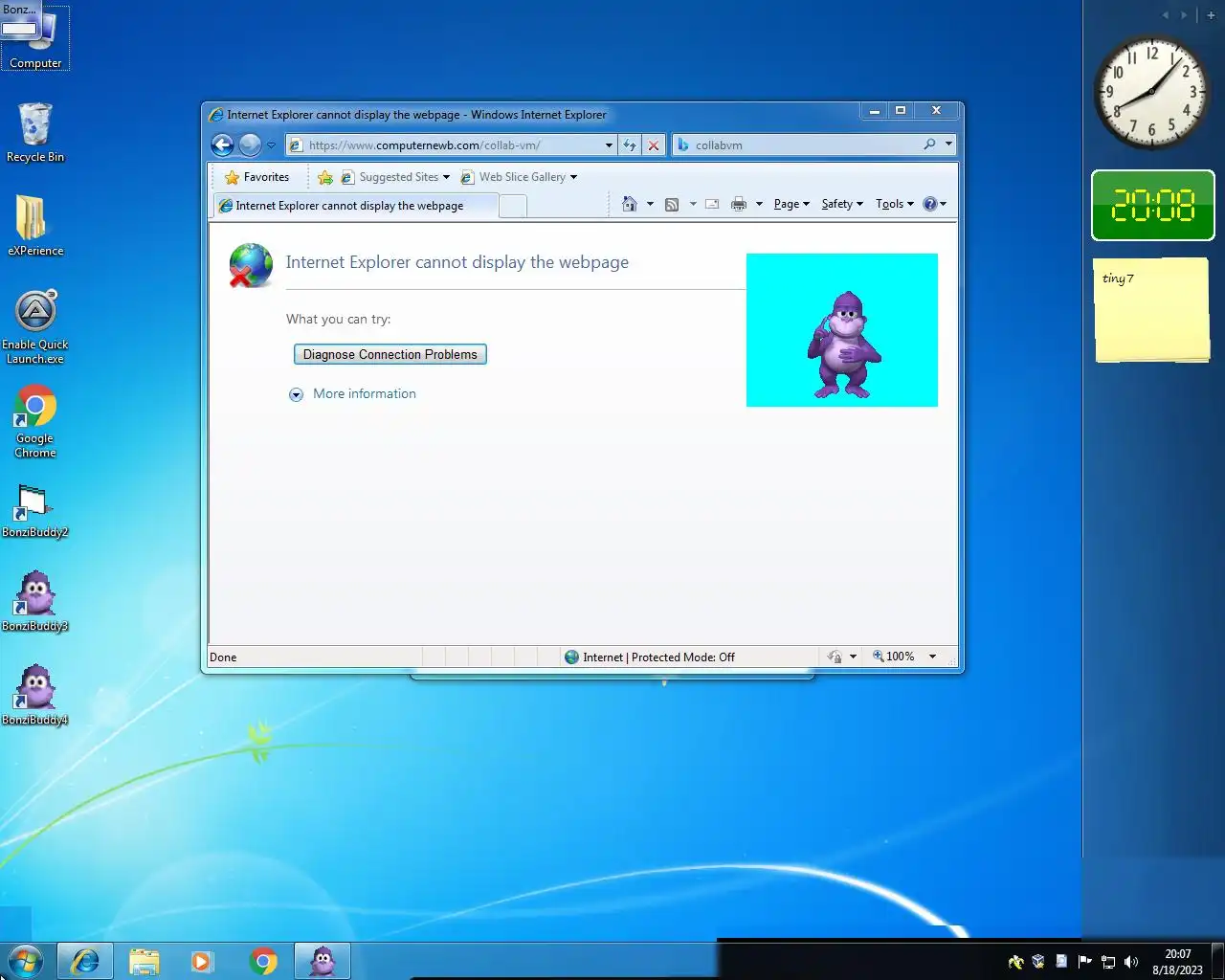Launch Windows Media Player from taskbar

point(202,961)
